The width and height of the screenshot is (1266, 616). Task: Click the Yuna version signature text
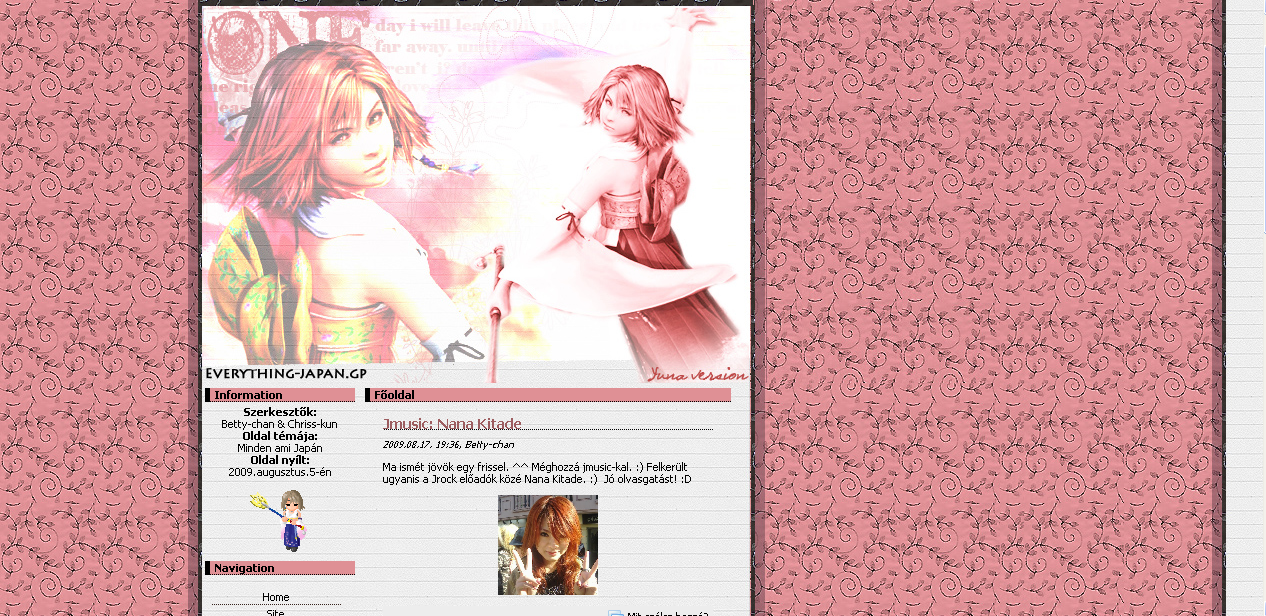(x=698, y=375)
